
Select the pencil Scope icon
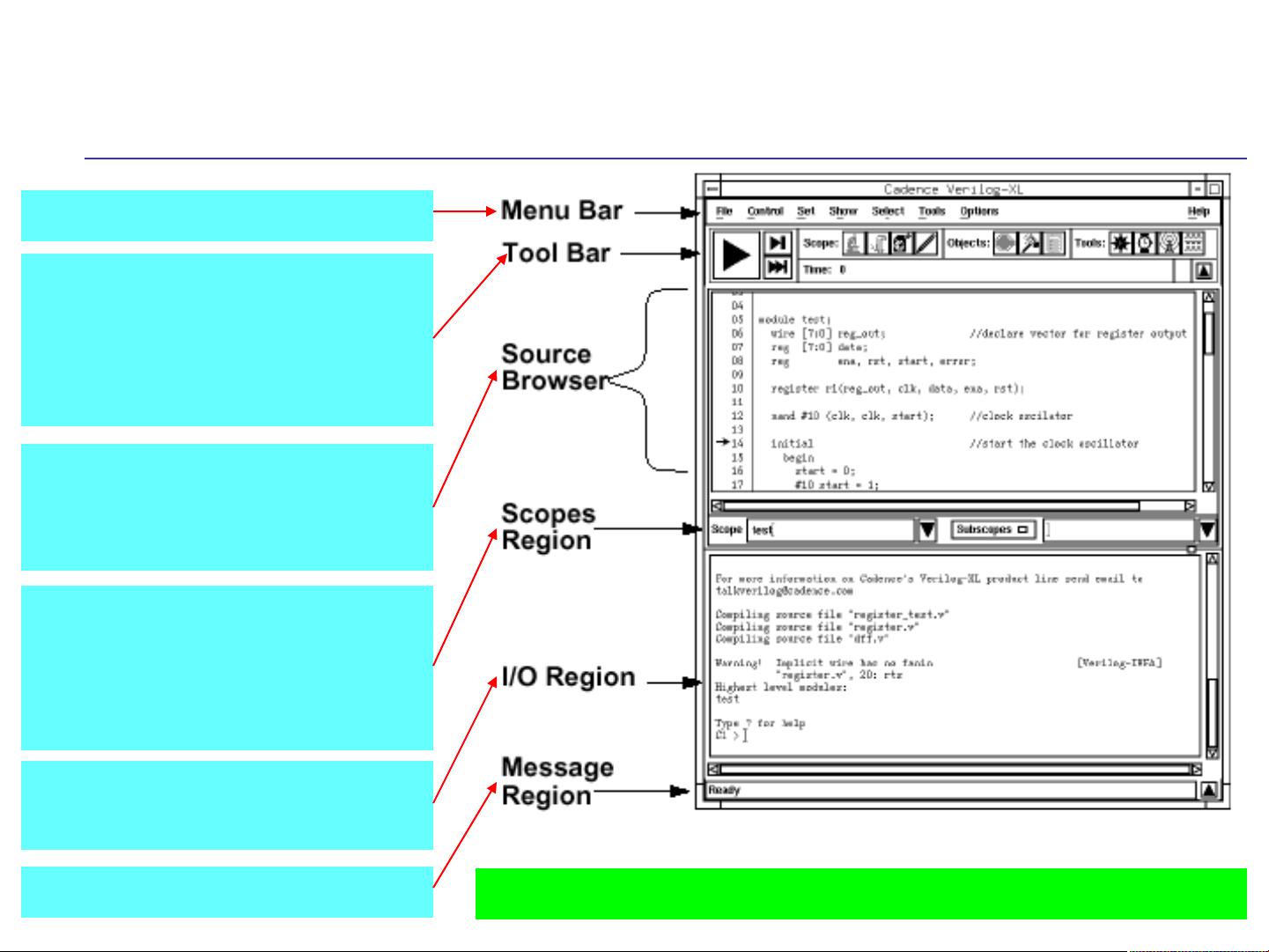(x=926, y=244)
